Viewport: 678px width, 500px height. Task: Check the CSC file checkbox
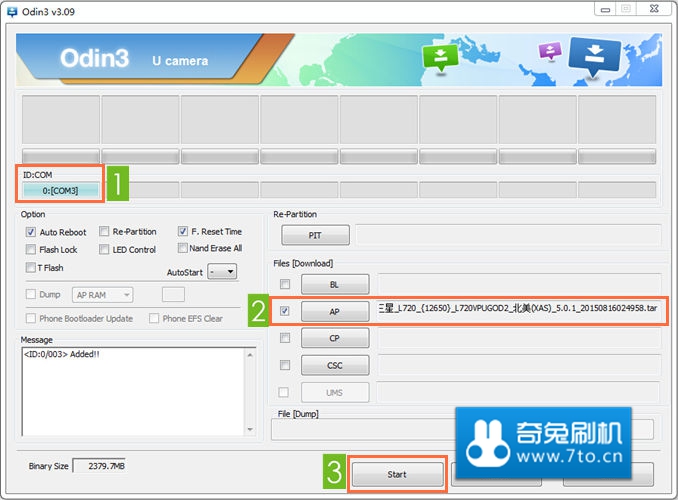click(285, 365)
